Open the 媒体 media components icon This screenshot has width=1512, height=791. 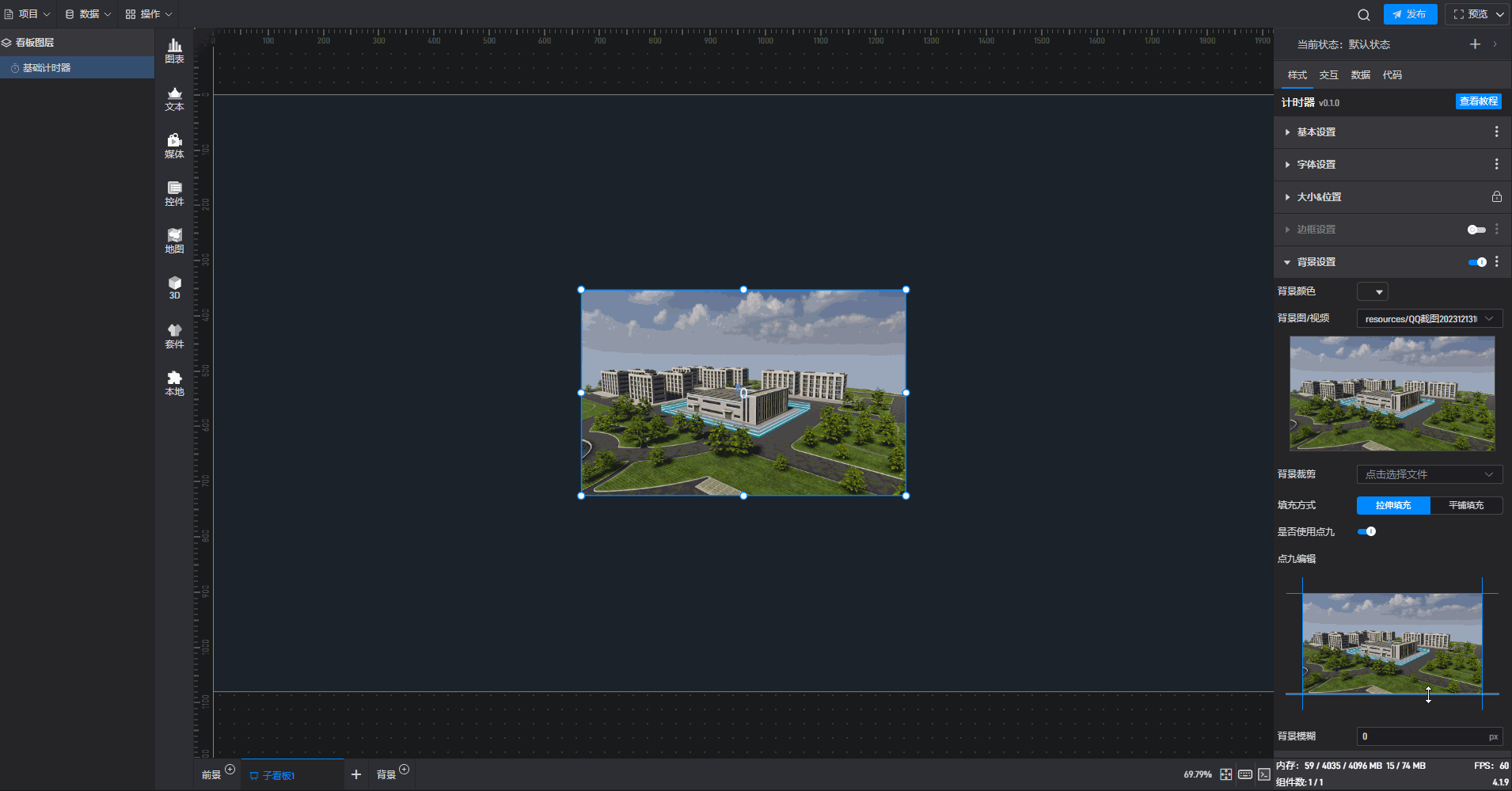click(174, 146)
